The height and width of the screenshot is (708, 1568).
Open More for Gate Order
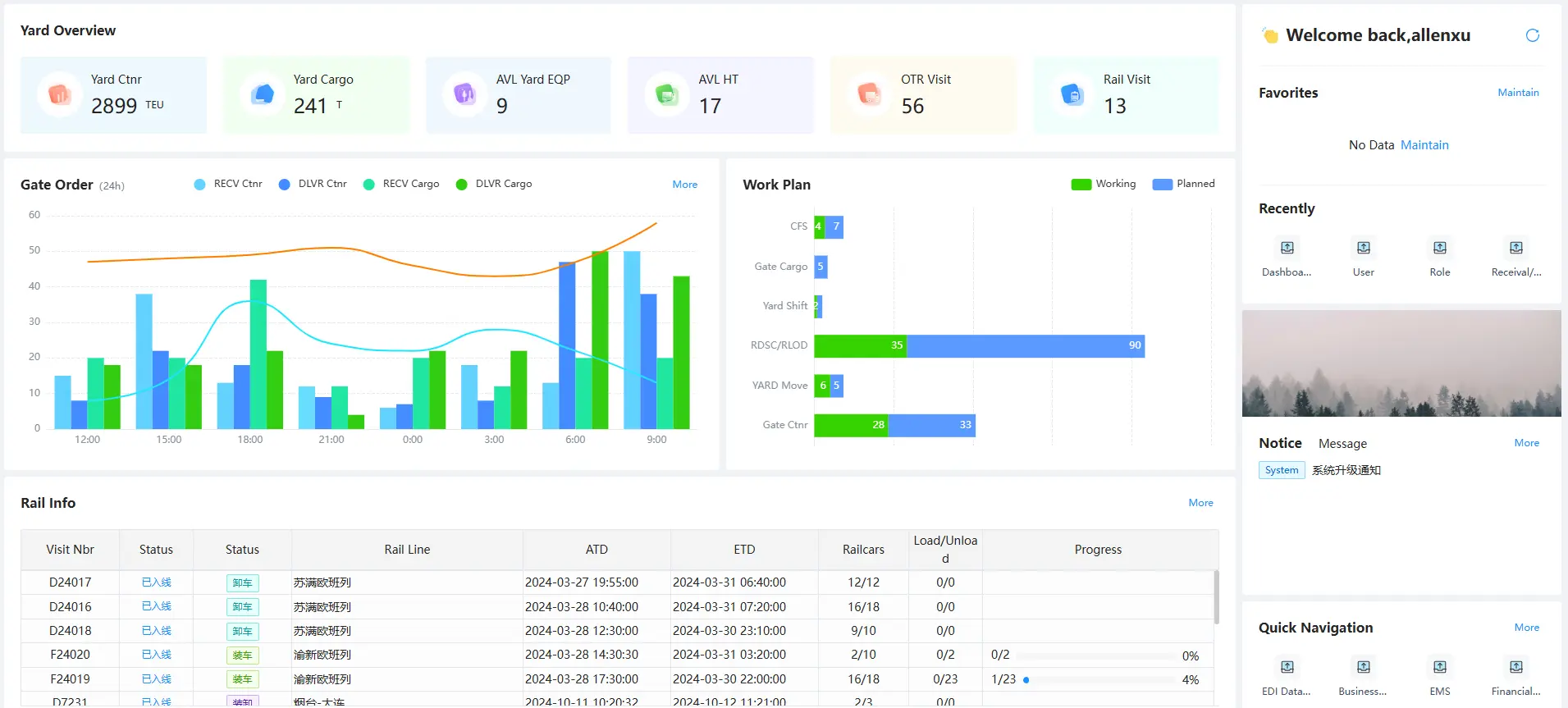pos(685,185)
